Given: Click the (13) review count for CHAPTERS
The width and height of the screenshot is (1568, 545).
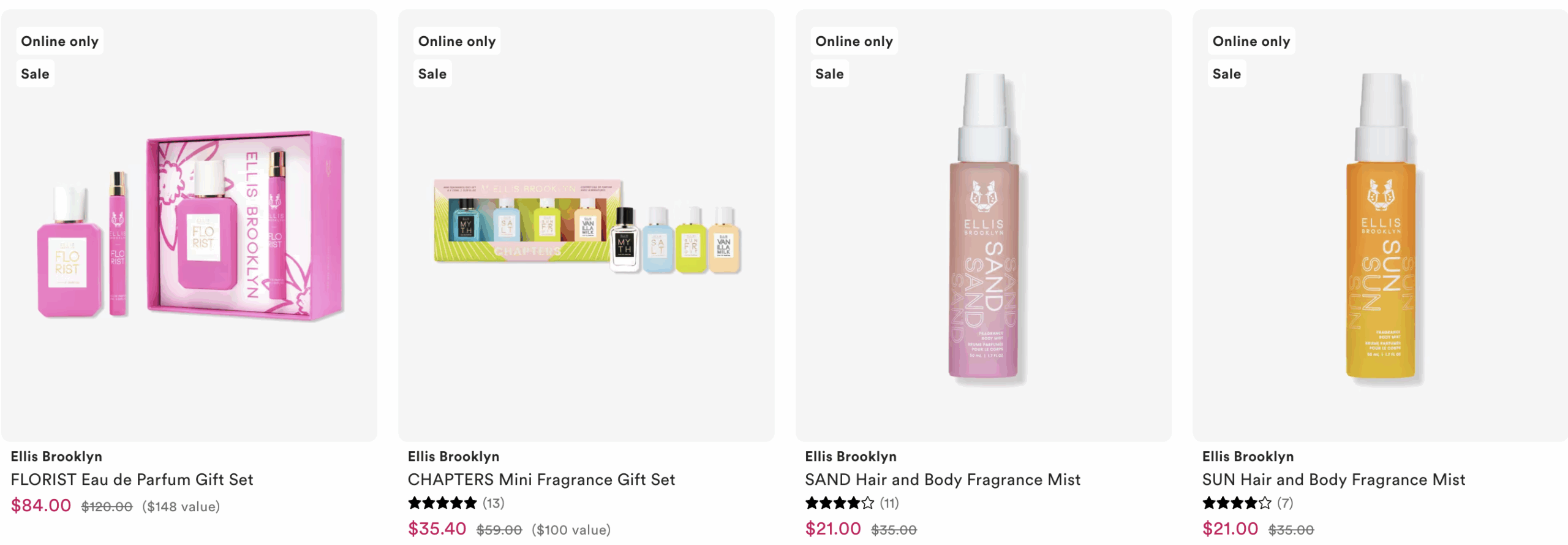Looking at the screenshot, I should pyautogui.click(x=494, y=503).
